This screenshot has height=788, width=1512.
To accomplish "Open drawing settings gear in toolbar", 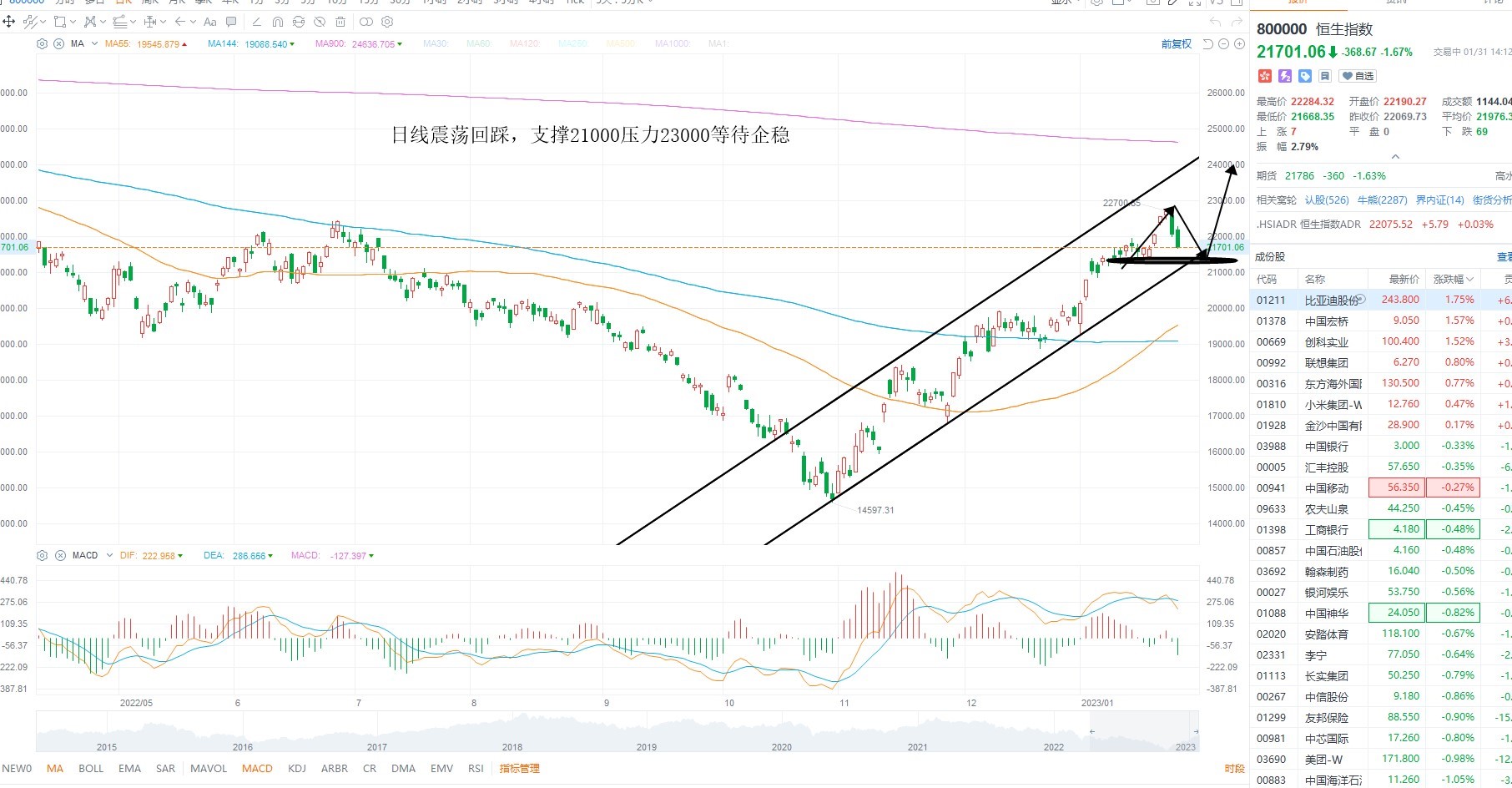I will [387, 22].
